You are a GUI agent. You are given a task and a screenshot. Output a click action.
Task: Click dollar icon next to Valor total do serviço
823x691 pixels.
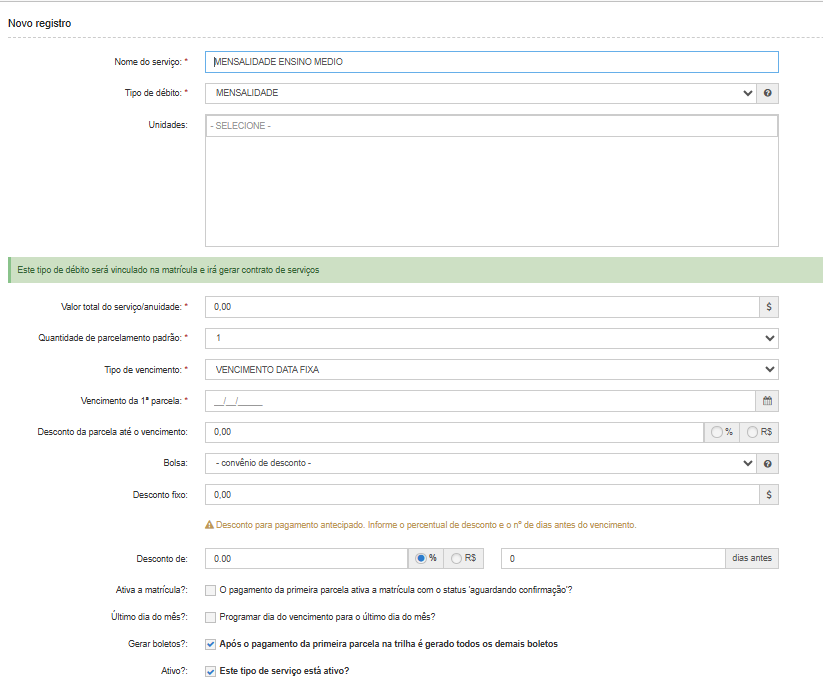[768, 307]
